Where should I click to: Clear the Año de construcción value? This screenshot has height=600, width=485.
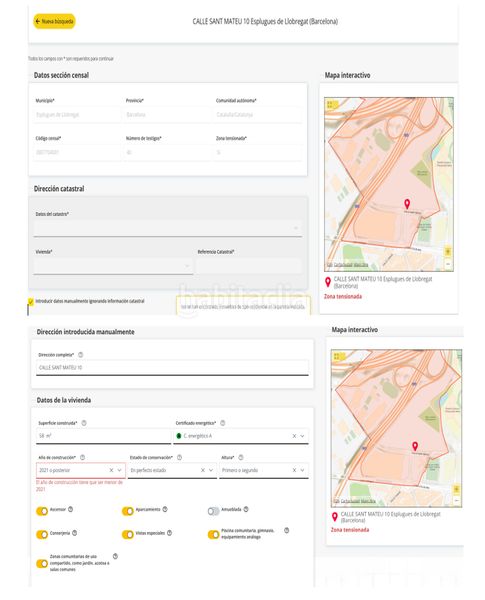tap(111, 470)
